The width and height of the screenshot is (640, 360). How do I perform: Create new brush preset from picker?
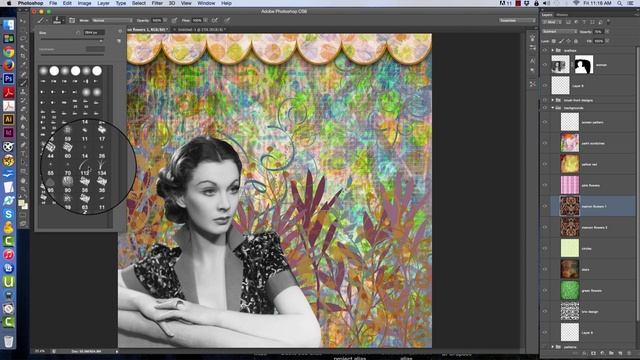(x=119, y=41)
